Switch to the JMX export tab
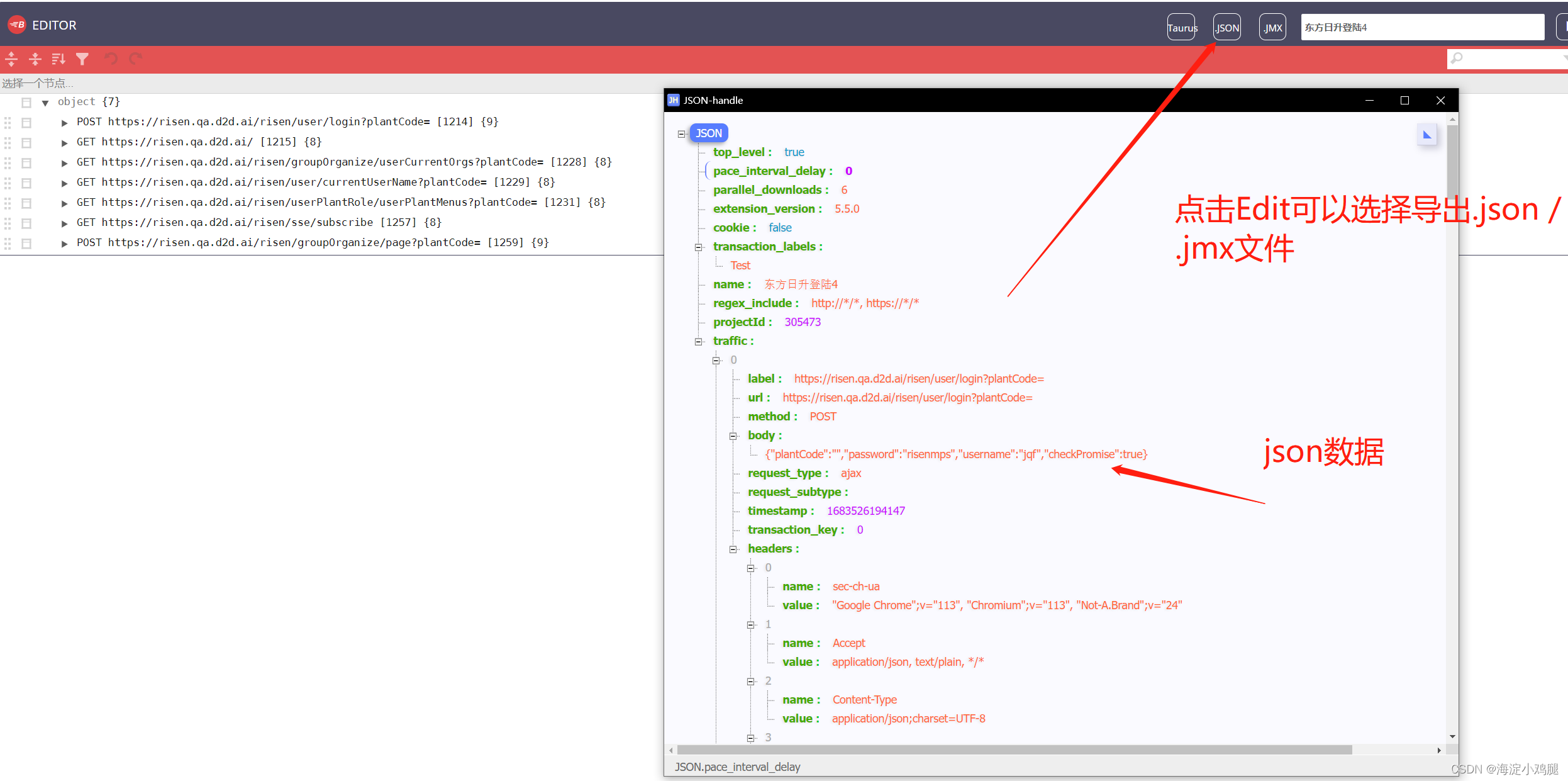The height and width of the screenshot is (781, 1568). [1272, 28]
